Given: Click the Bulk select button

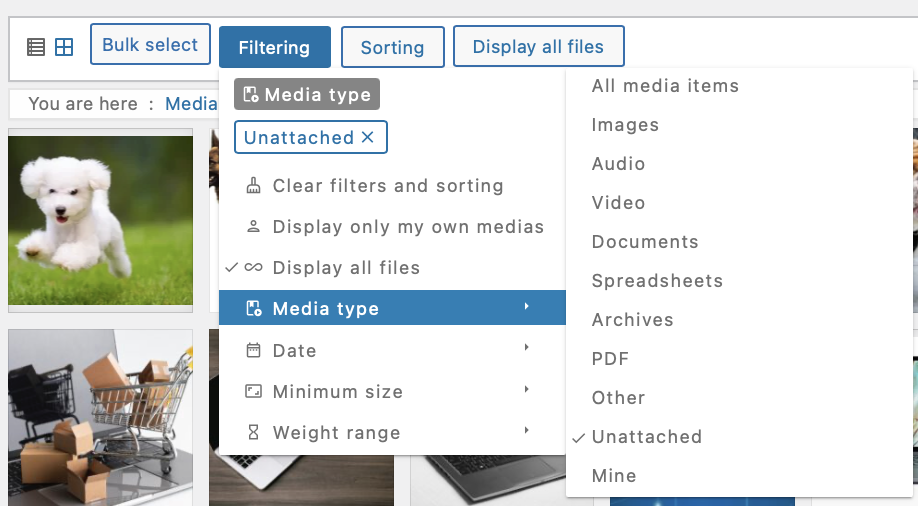Looking at the screenshot, I should pos(150,45).
